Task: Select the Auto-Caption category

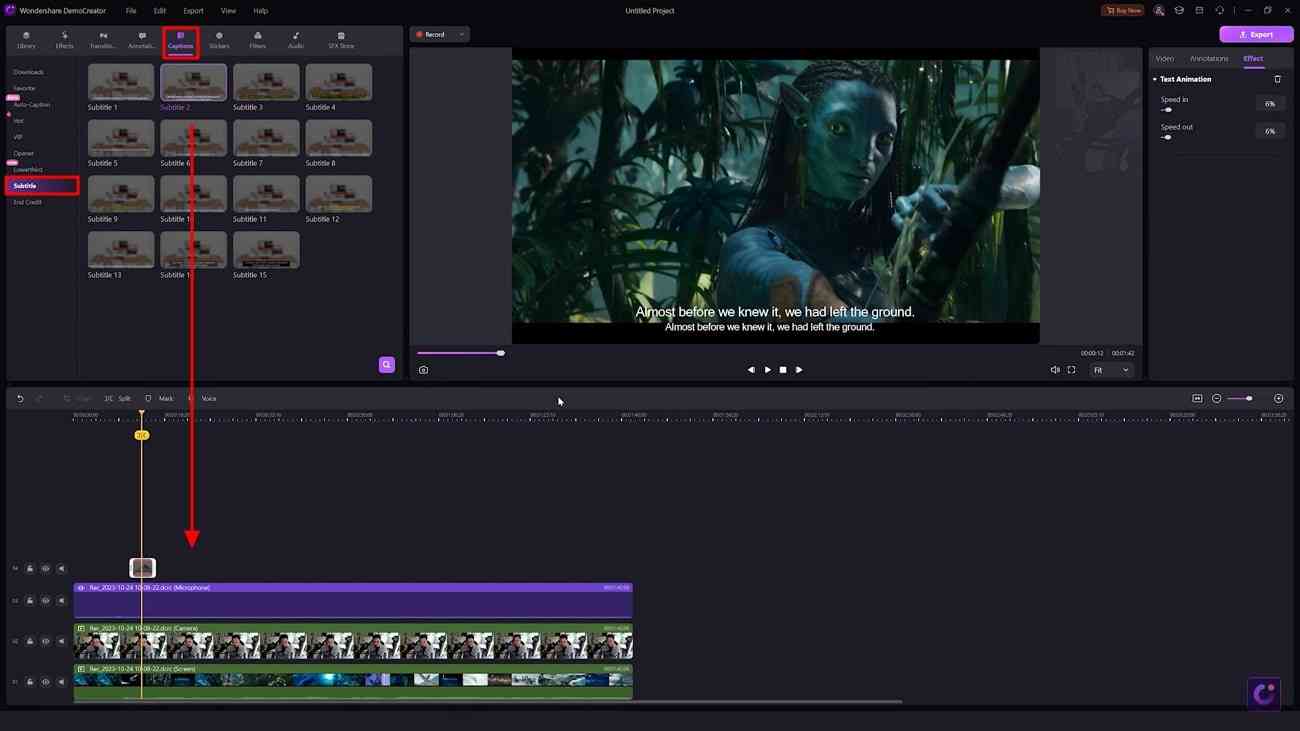Action: pyautogui.click(x=32, y=104)
